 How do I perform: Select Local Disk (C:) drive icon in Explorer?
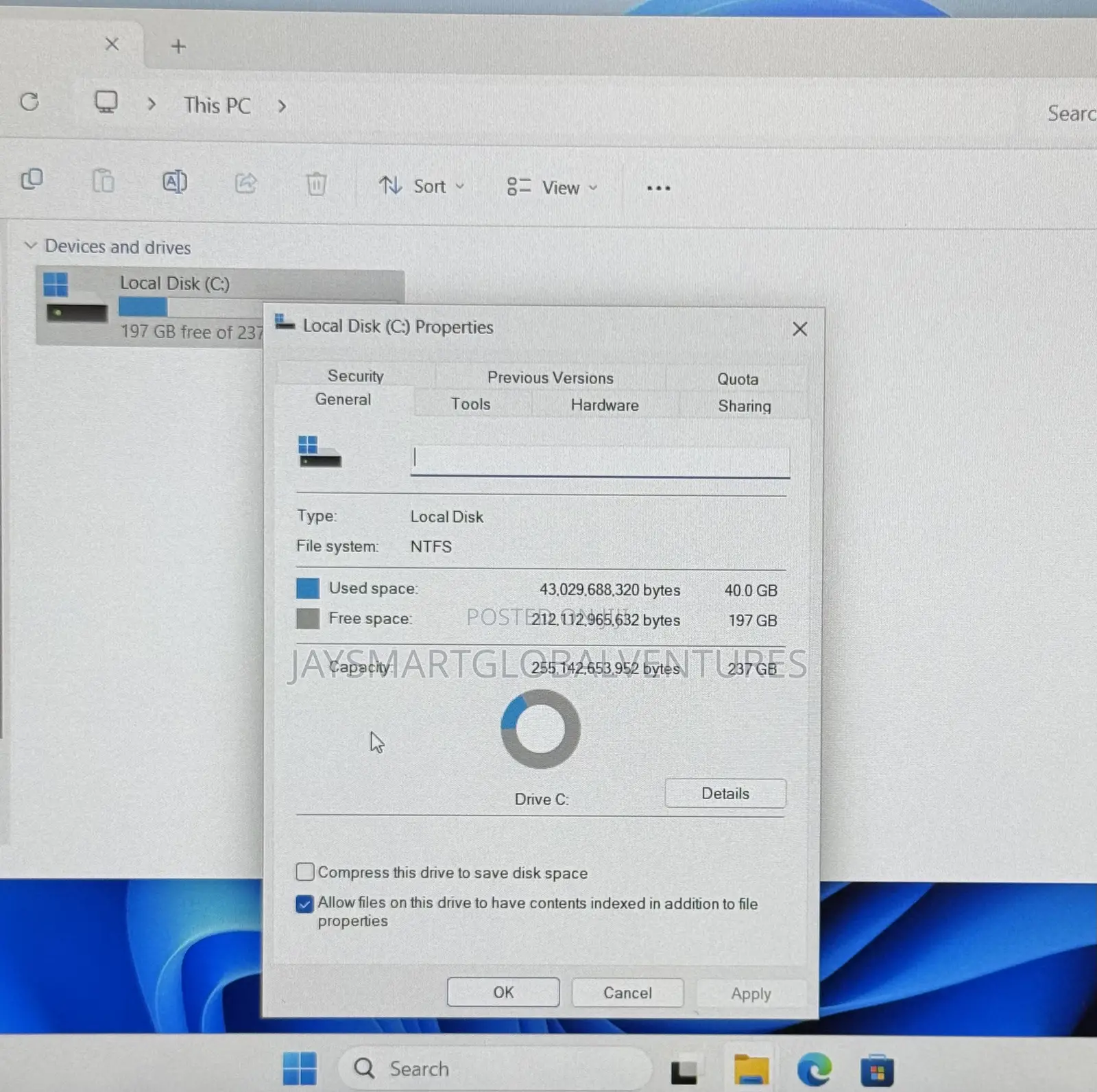coord(75,298)
